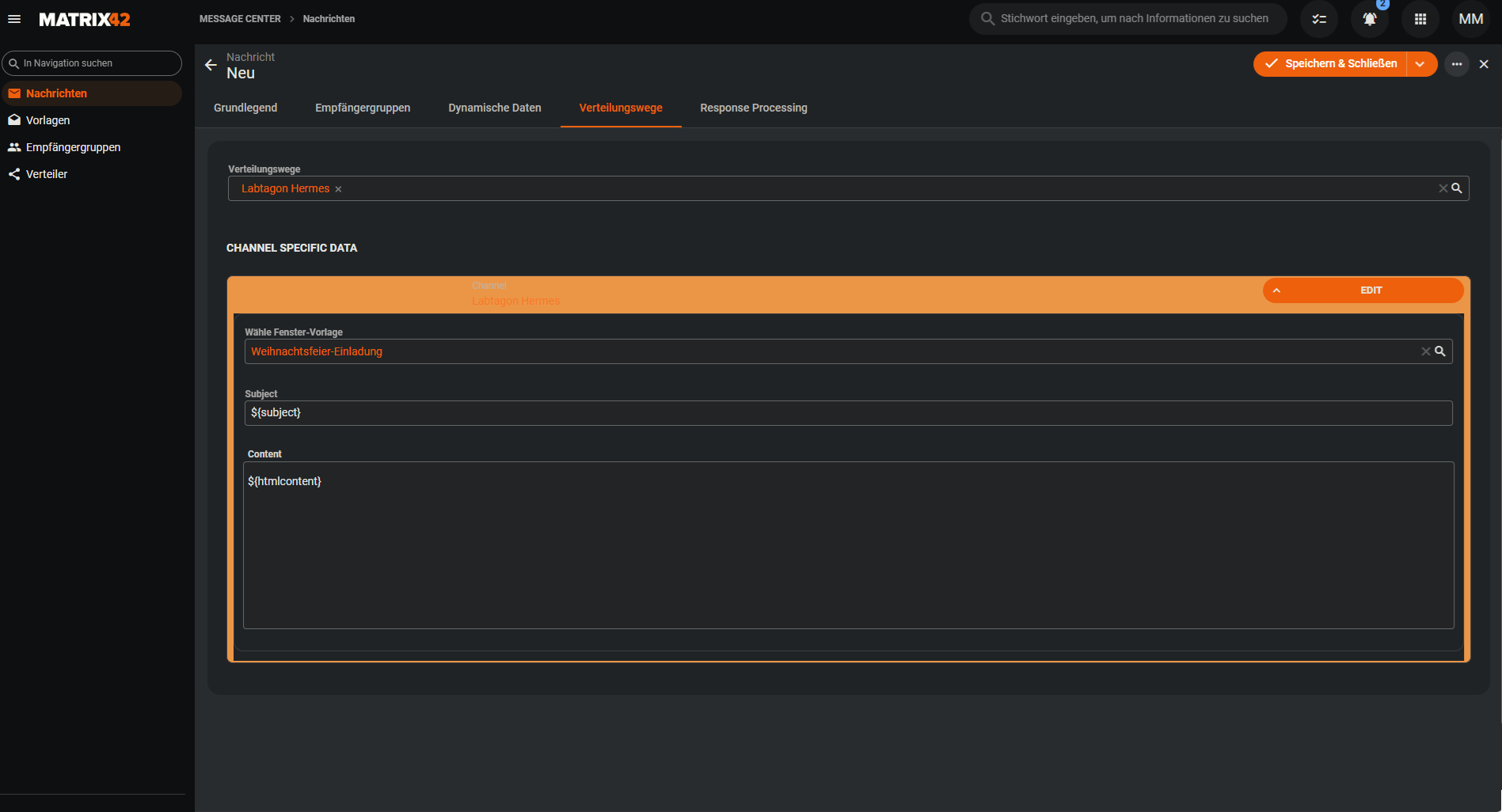Click the EDIT button
Screen dimensions: 1502x812
(1371, 290)
